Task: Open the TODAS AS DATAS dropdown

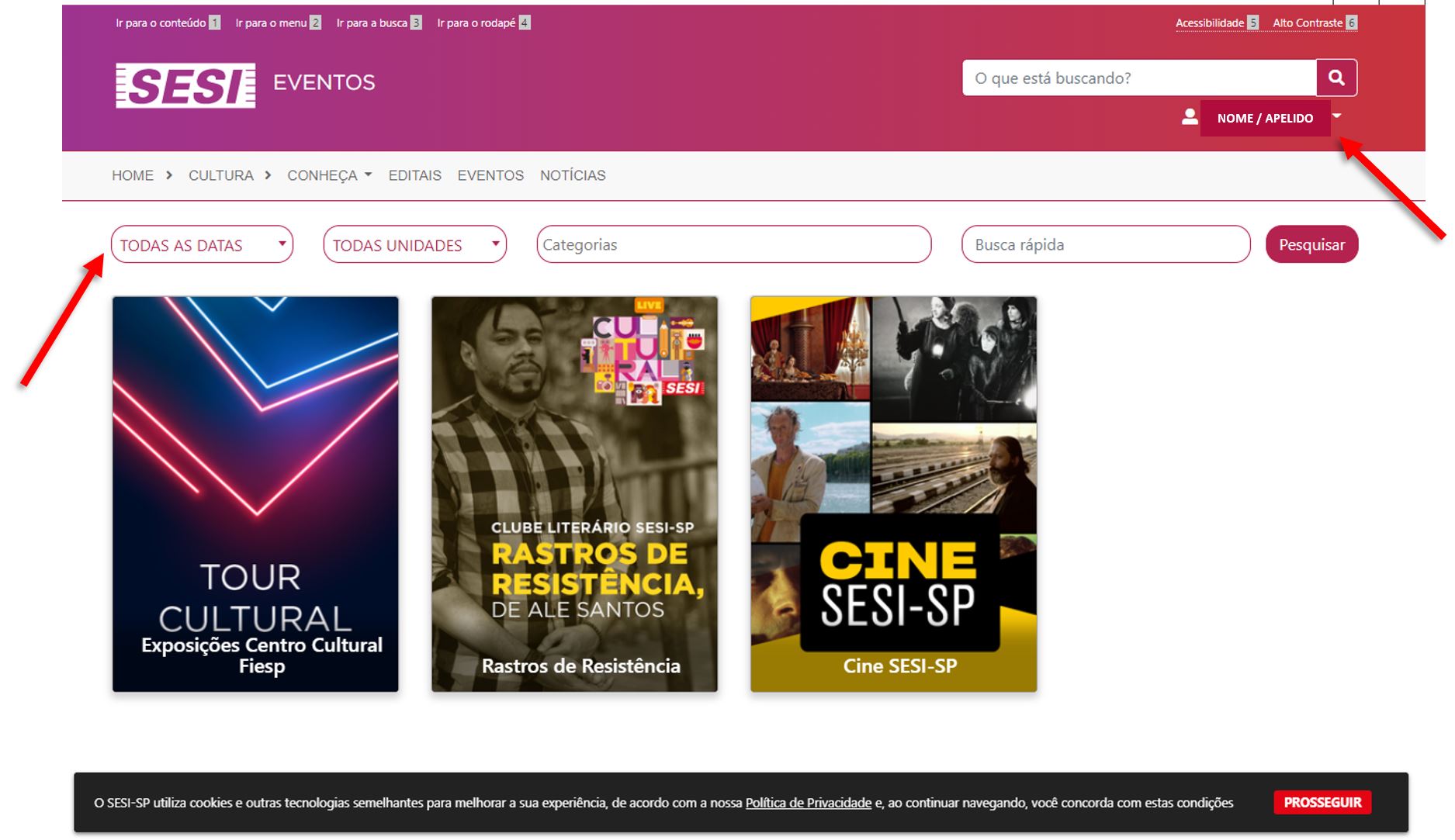Action: pyautogui.click(x=202, y=244)
